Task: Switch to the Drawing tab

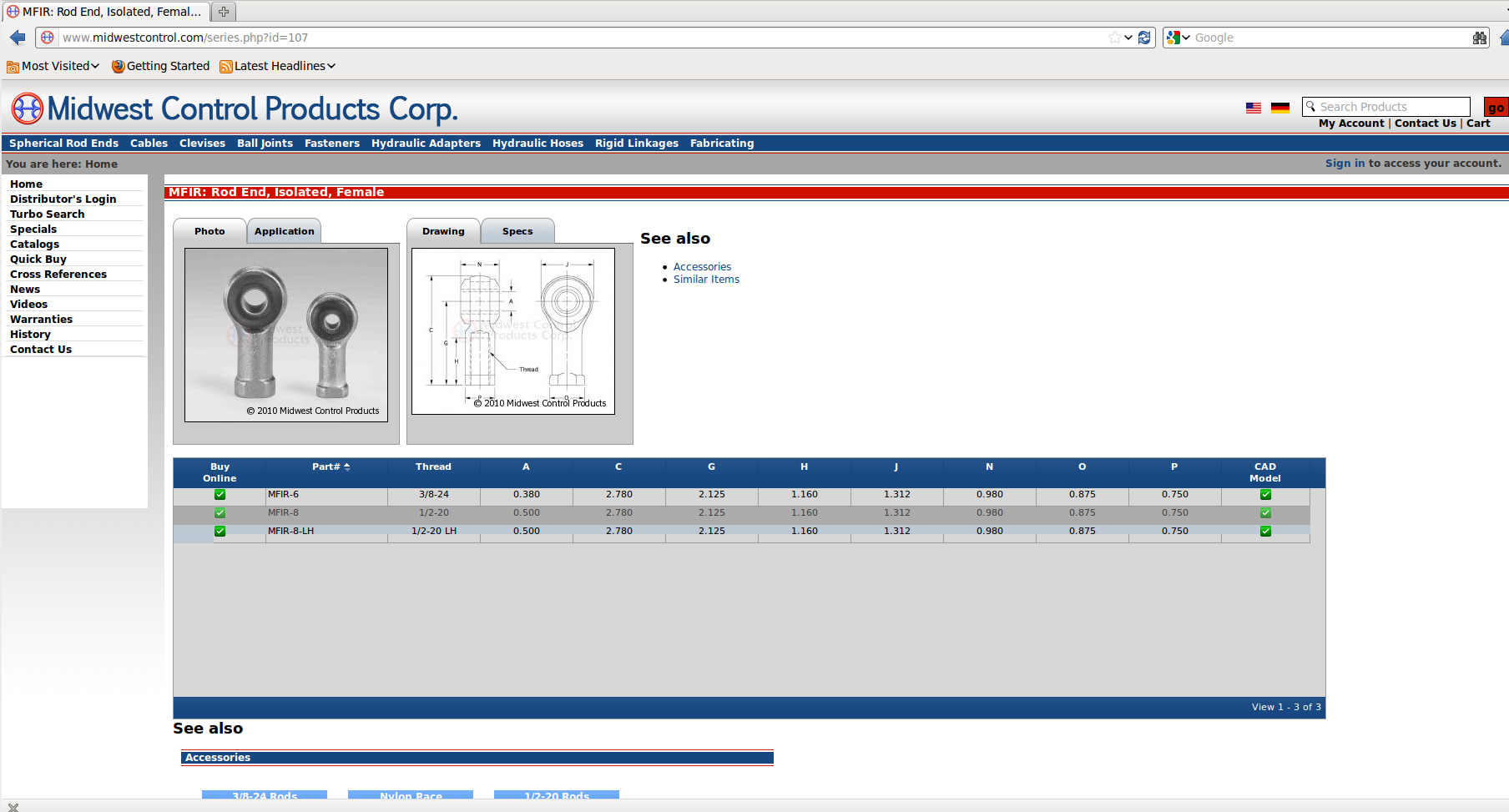Action: point(443,231)
